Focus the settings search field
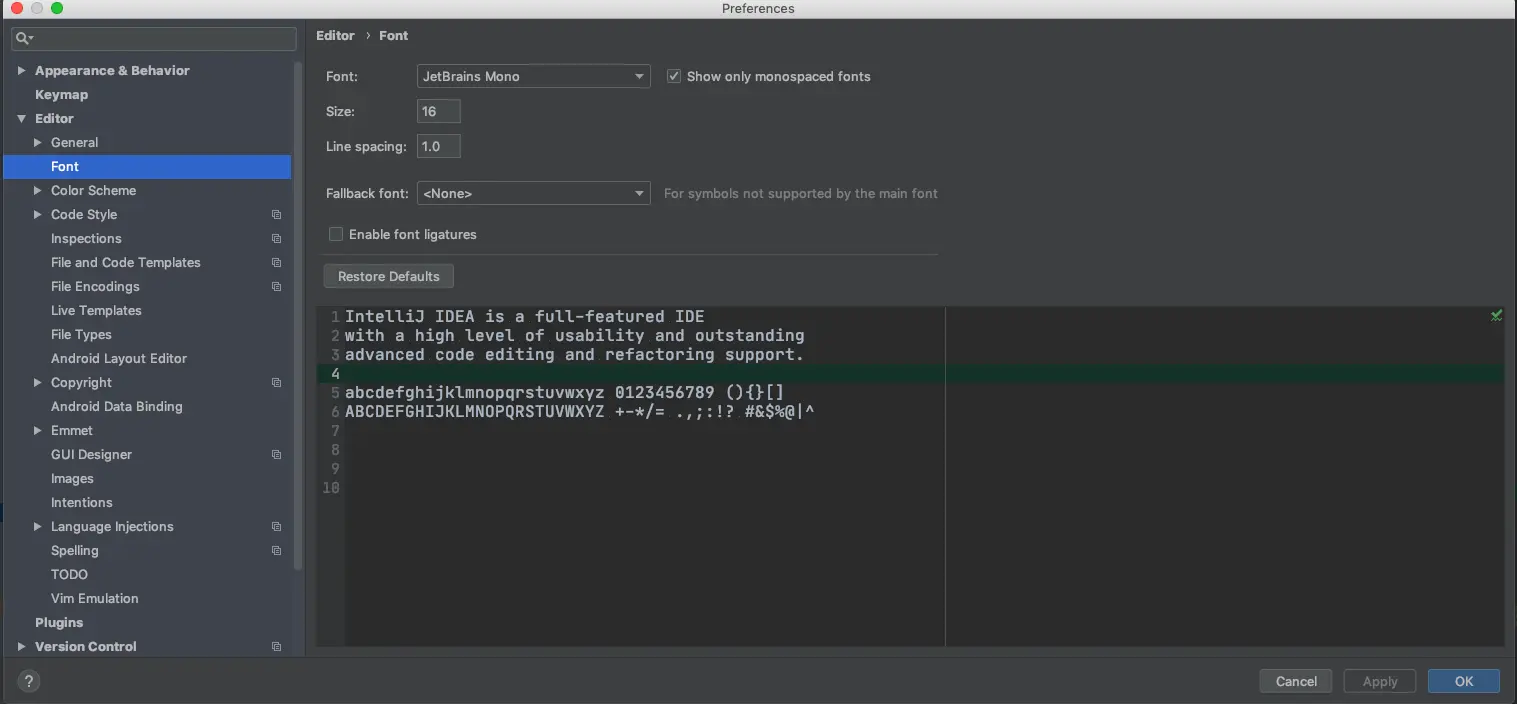Image resolution: width=1517 pixels, height=704 pixels. tap(154, 39)
